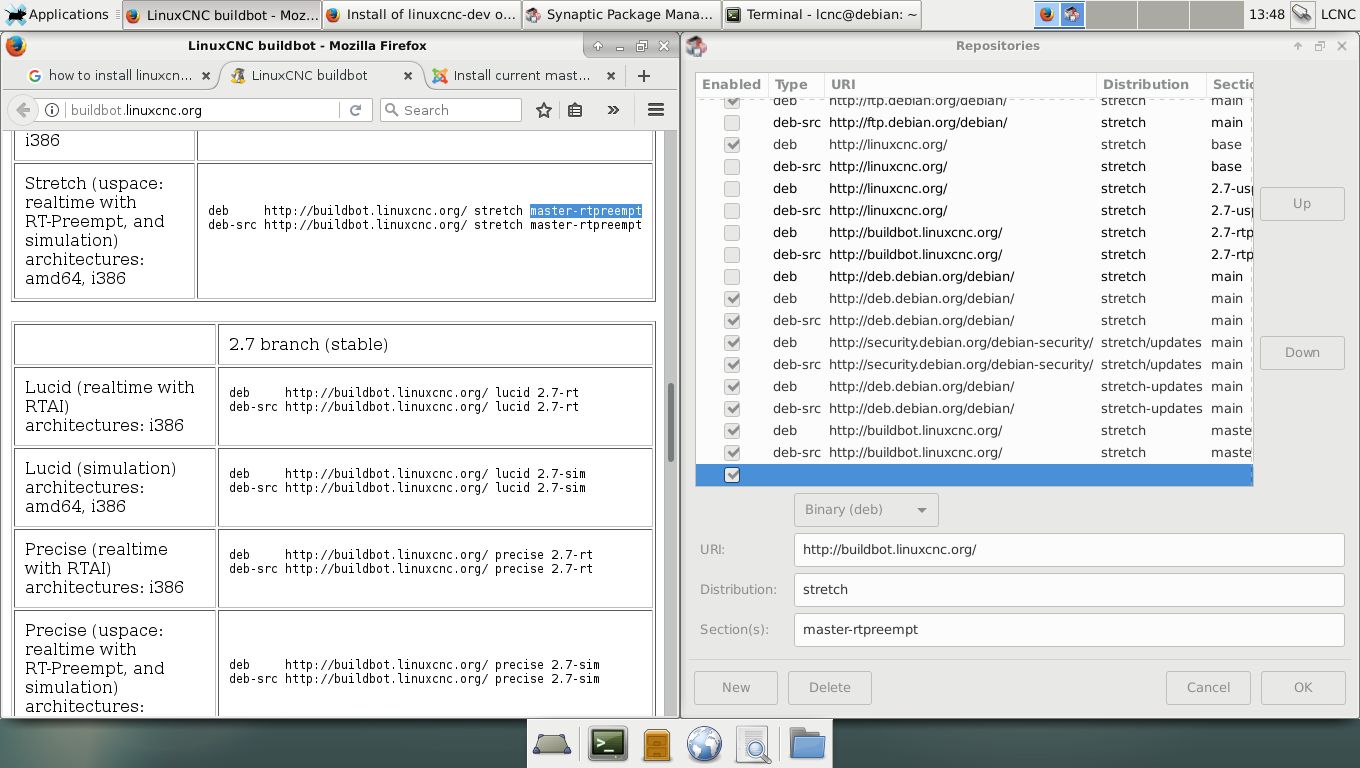This screenshot has height=768, width=1360.
Task: Switch to Synaptic Package Manager taskbar window
Action: click(621, 14)
